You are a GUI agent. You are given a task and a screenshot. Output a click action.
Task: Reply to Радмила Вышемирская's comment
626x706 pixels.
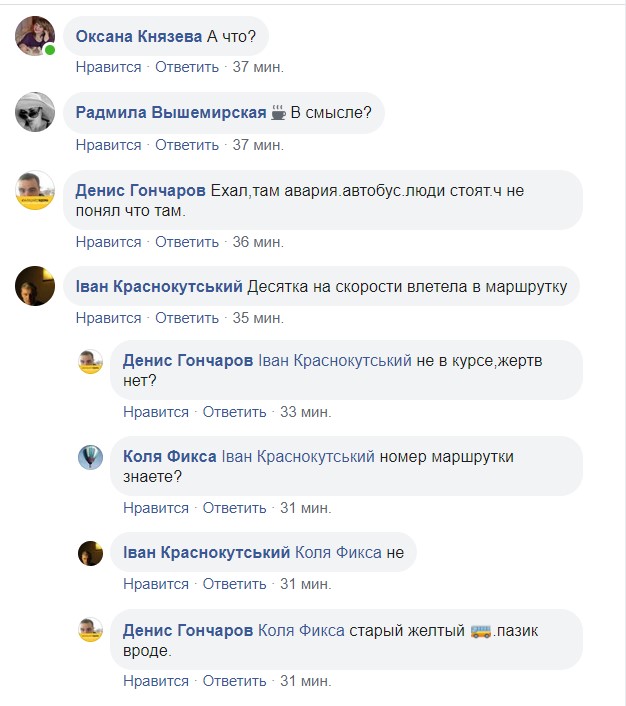tap(186, 145)
